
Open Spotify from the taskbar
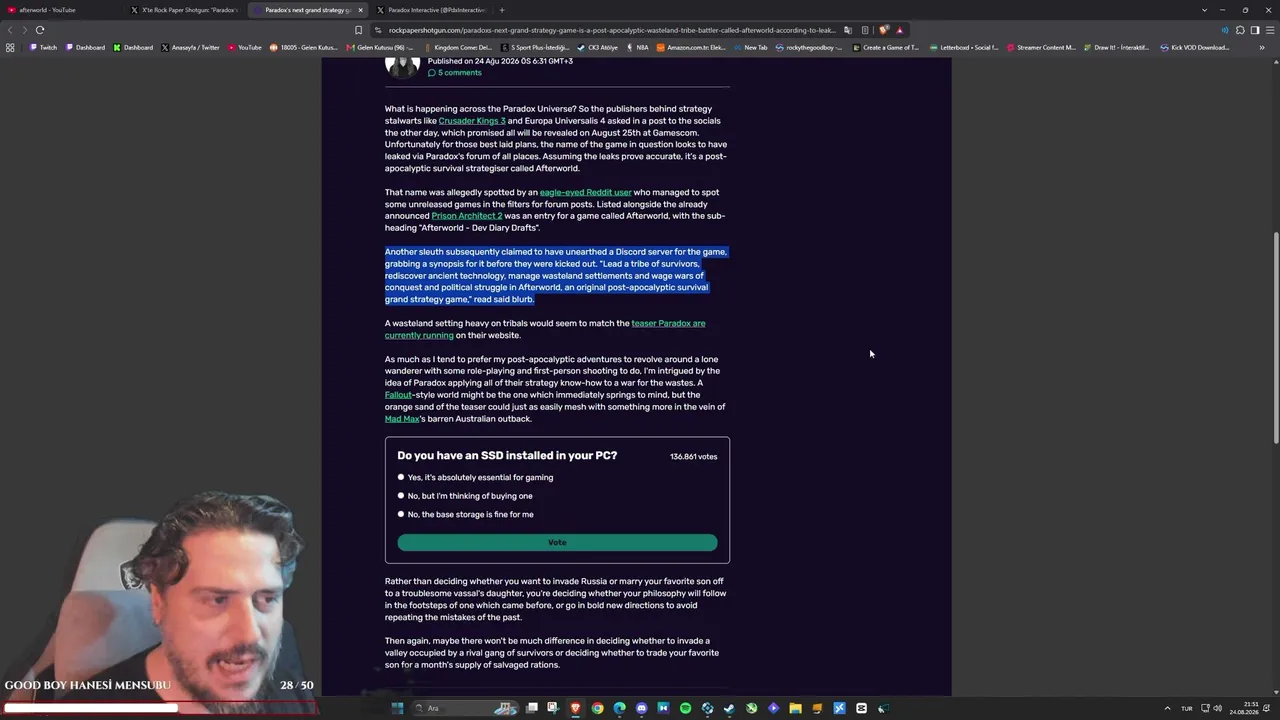pos(685,708)
